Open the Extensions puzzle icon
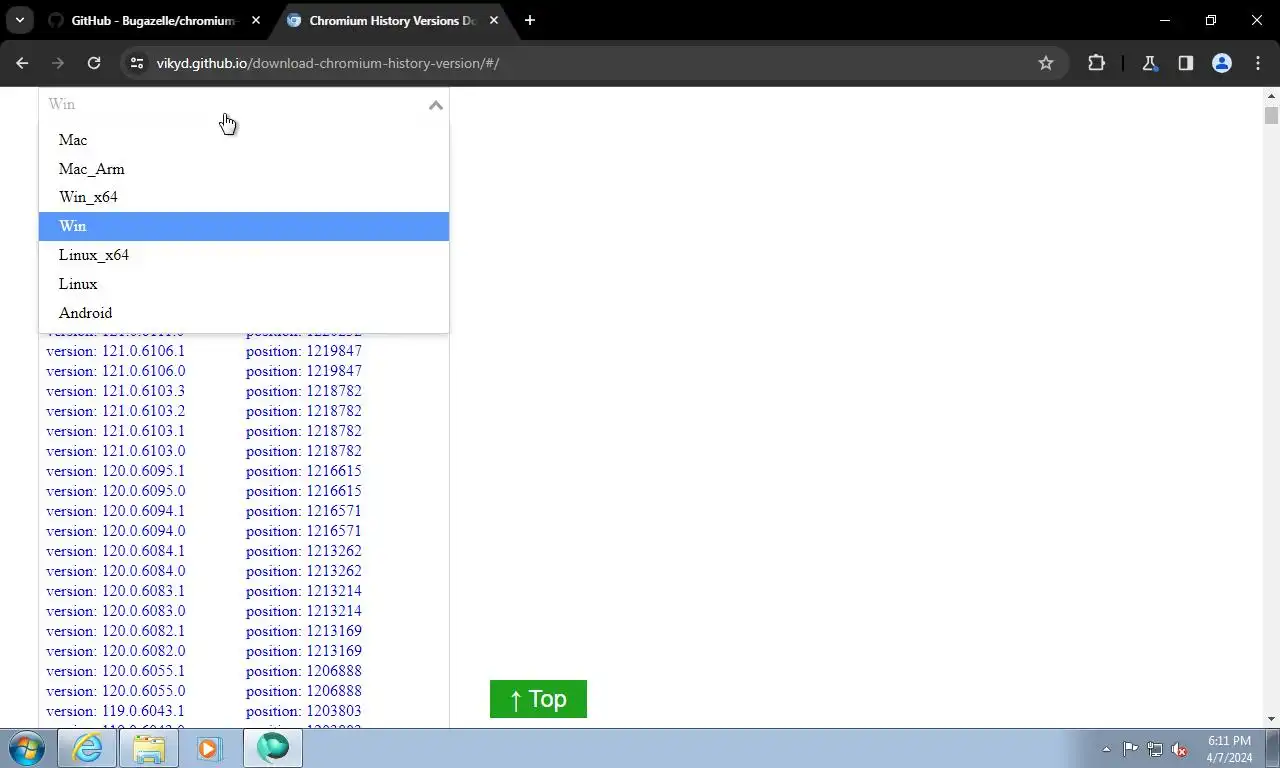Image resolution: width=1280 pixels, height=768 pixels. (x=1096, y=63)
